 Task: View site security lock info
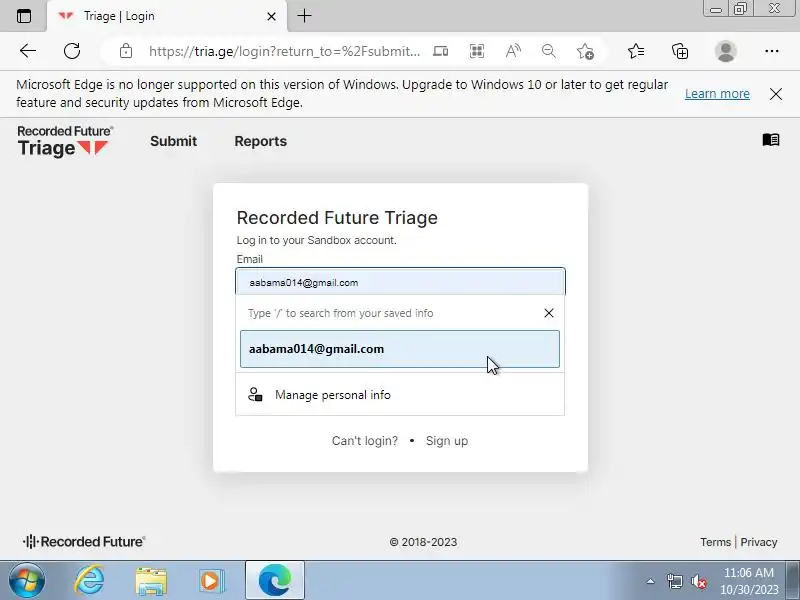tap(126, 51)
